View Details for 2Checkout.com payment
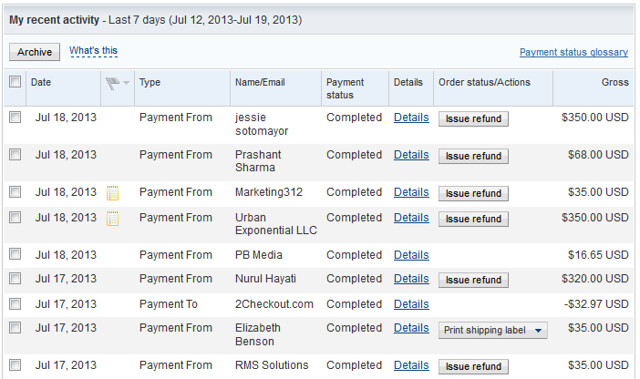Viewport: 640px width, 379px height. coord(411,304)
